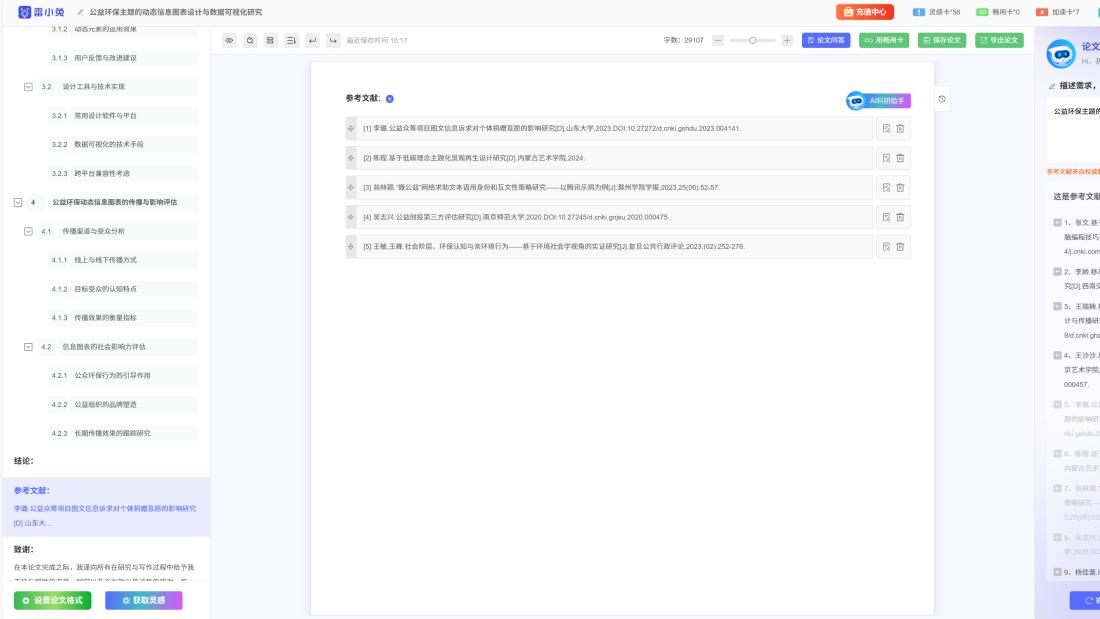Viewport: 1100px width, 619px height.
Task: Click the pencil icon beside the paper title
Action: (x=80, y=13)
